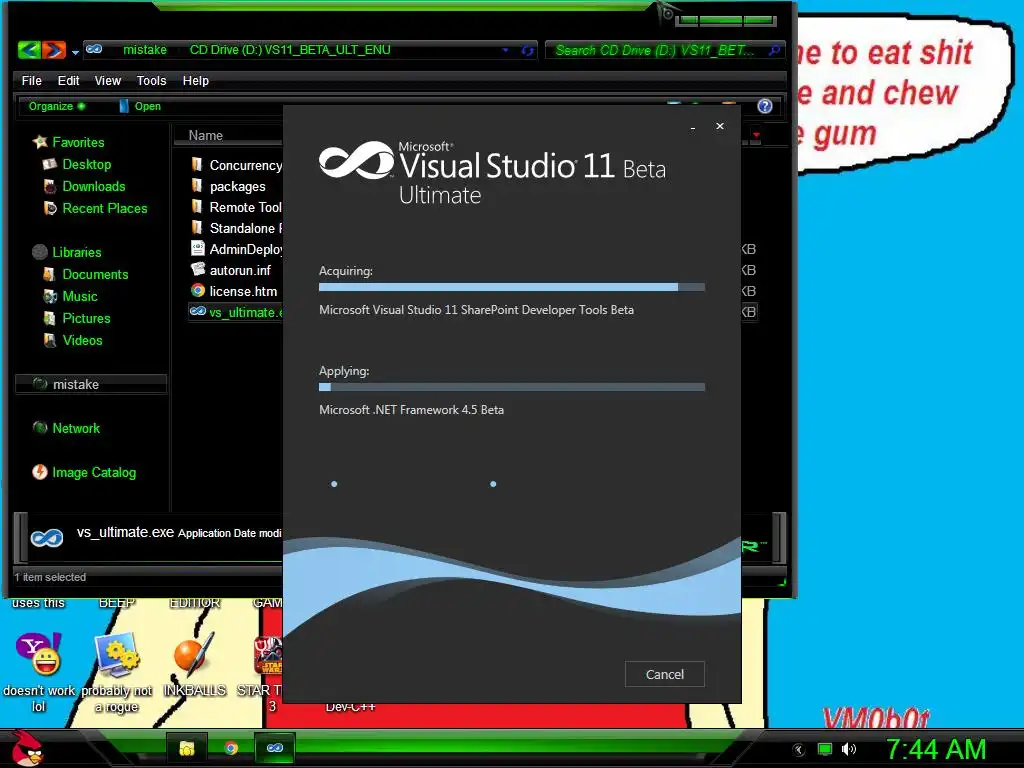Click the Videos library icon
The height and width of the screenshot is (768, 1024).
tap(50, 340)
